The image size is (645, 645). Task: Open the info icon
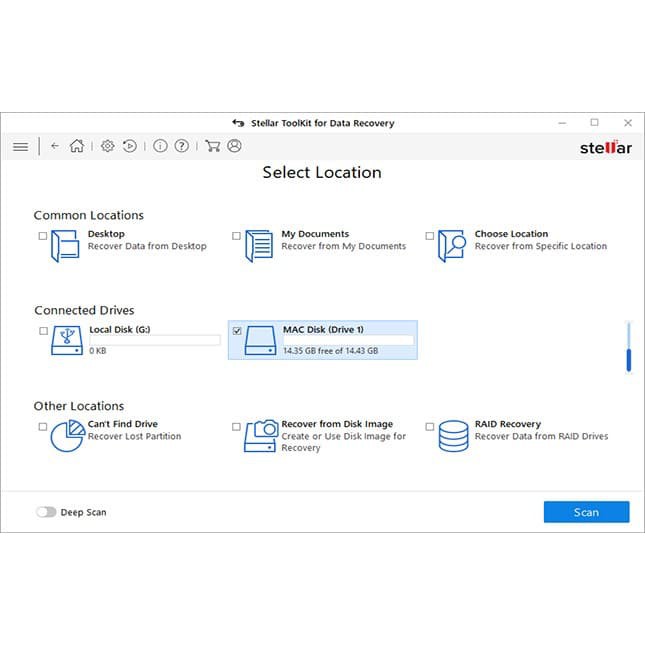click(160, 146)
